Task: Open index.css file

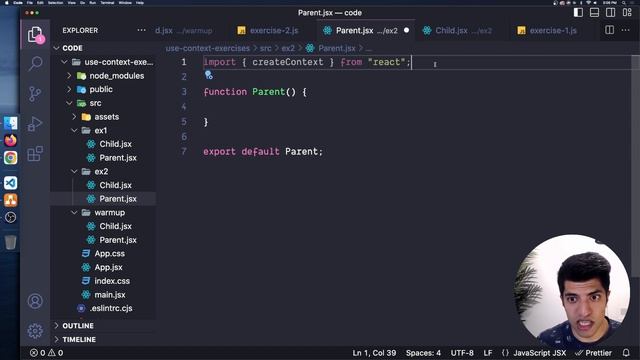Action: 112,281
